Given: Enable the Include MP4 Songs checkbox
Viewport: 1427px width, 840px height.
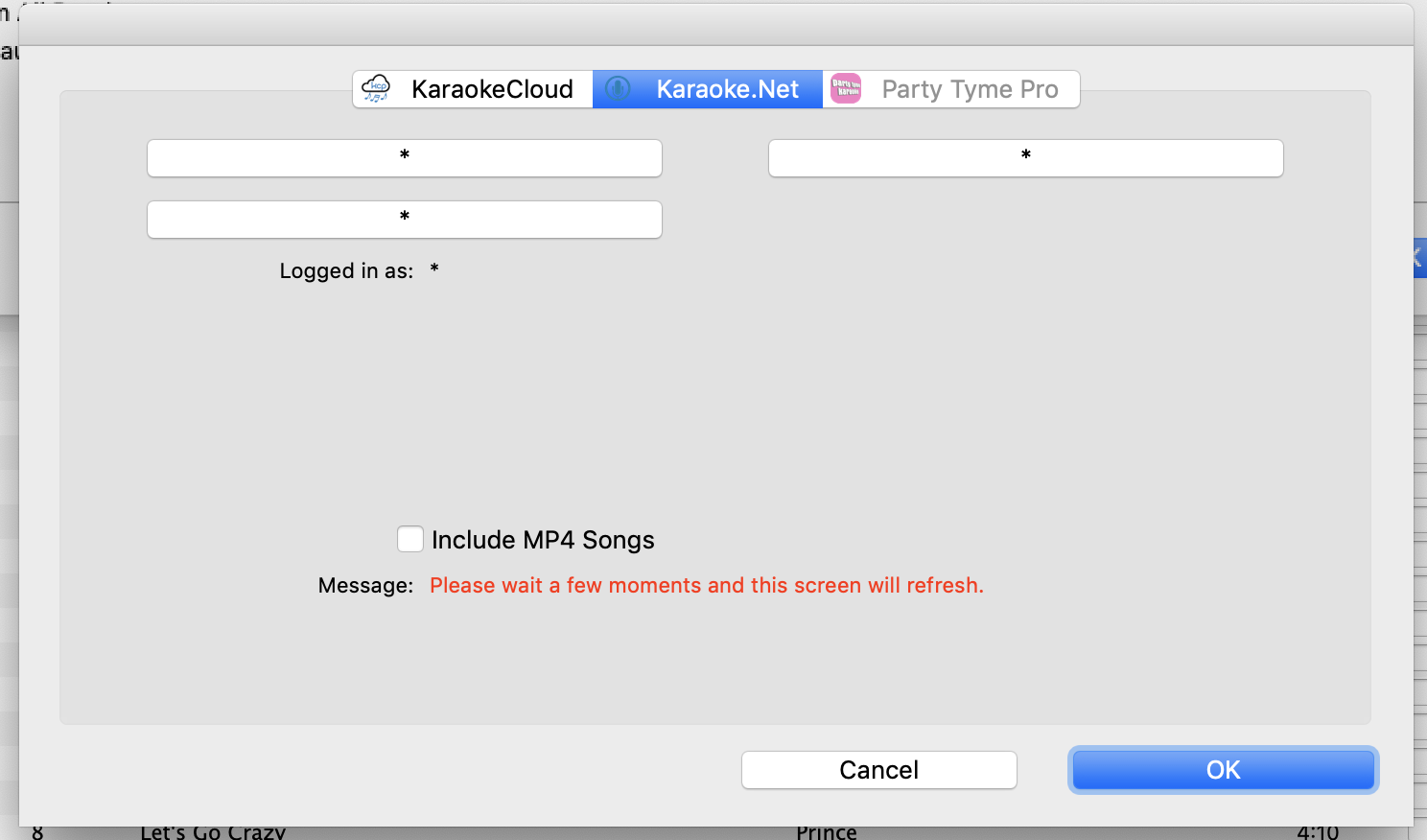Looking at the screenshot, I should 410,540.
